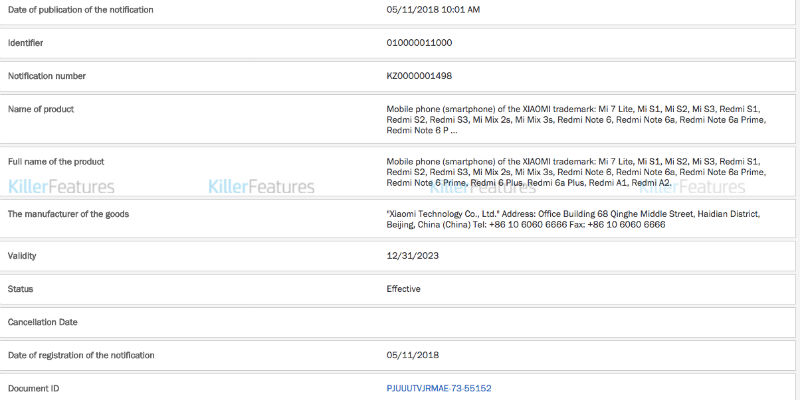This screenshot has height=400, width=800.
Task: Click the Document ID row label
Action: tap(33, 389)
